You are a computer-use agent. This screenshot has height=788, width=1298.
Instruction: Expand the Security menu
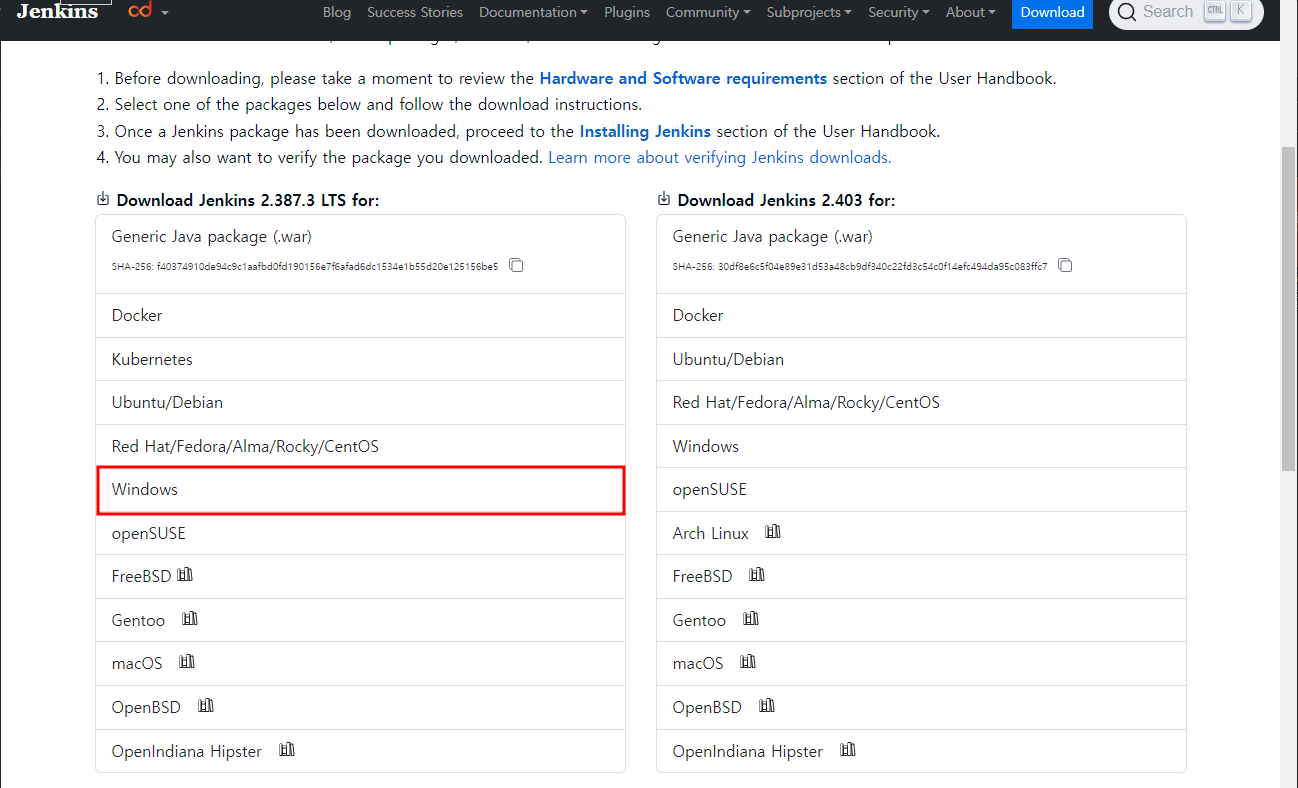898,12
